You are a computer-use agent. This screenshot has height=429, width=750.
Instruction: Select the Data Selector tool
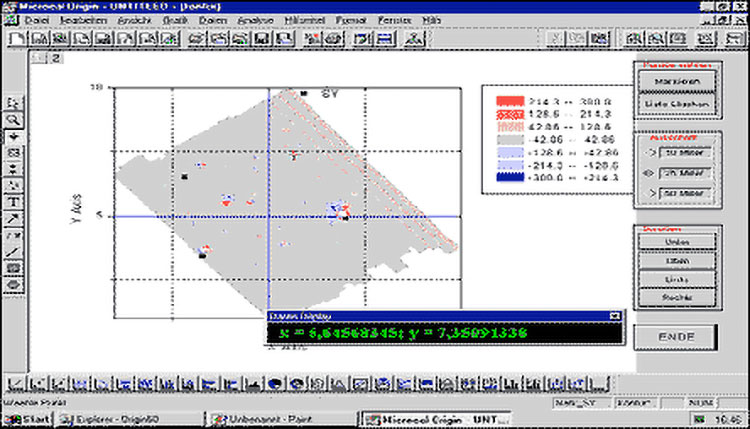(x=13, y=169)
